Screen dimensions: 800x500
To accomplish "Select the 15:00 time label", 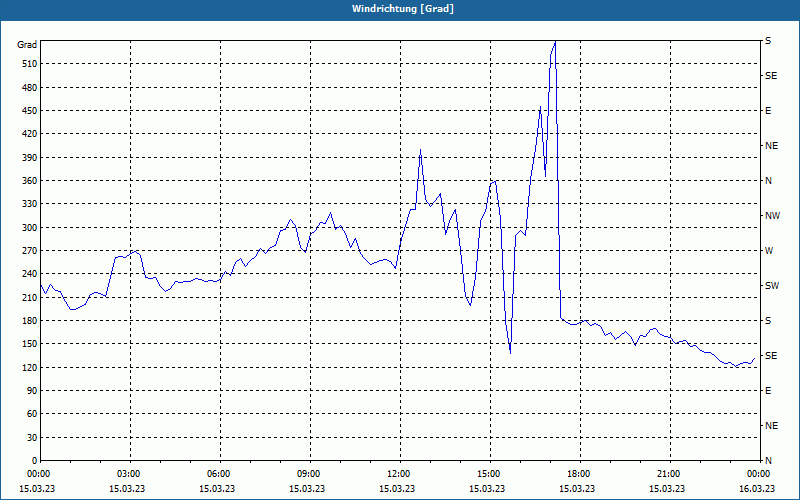I will tap(490, 474).
